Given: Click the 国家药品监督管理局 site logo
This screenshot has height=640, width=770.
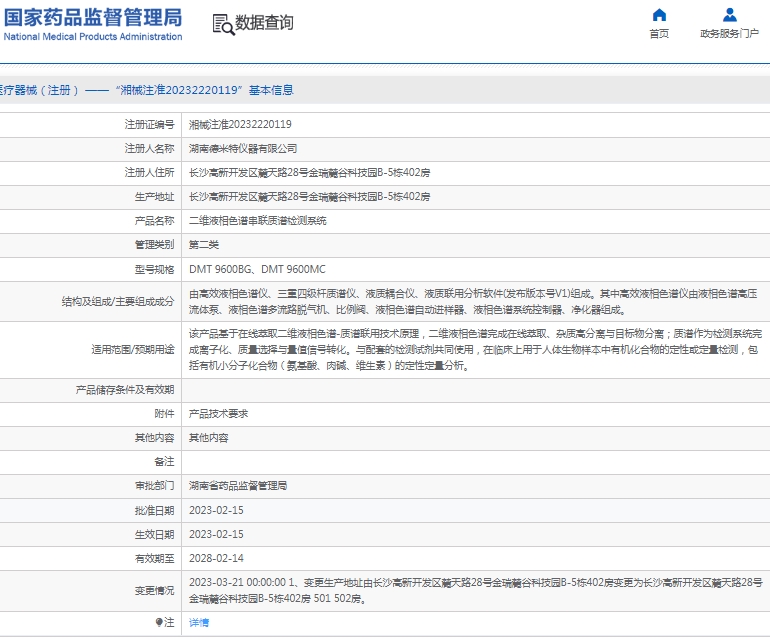Looking at the screenshot, I should 93,17.
